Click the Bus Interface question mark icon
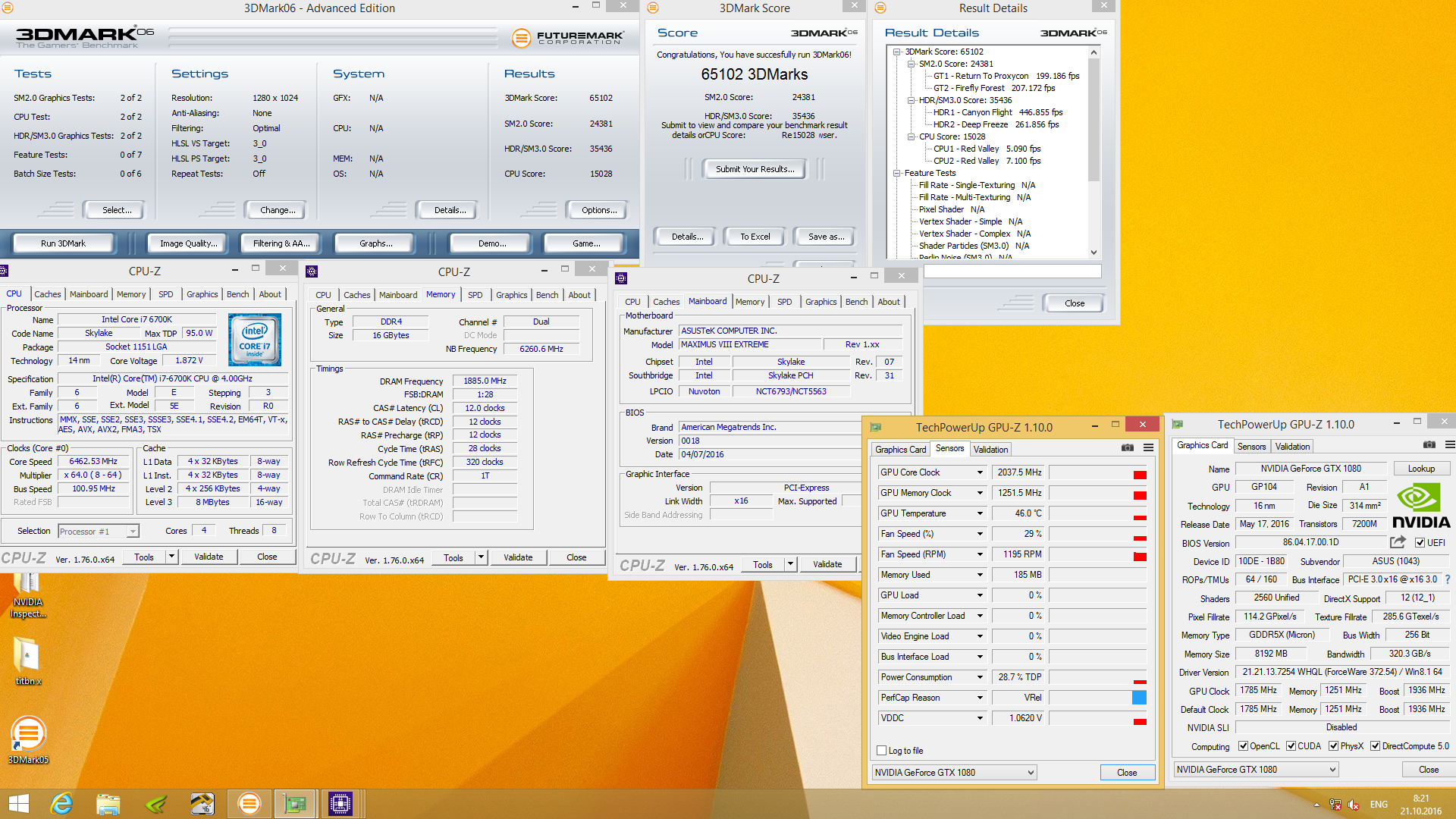 (x=1447, y=579)
